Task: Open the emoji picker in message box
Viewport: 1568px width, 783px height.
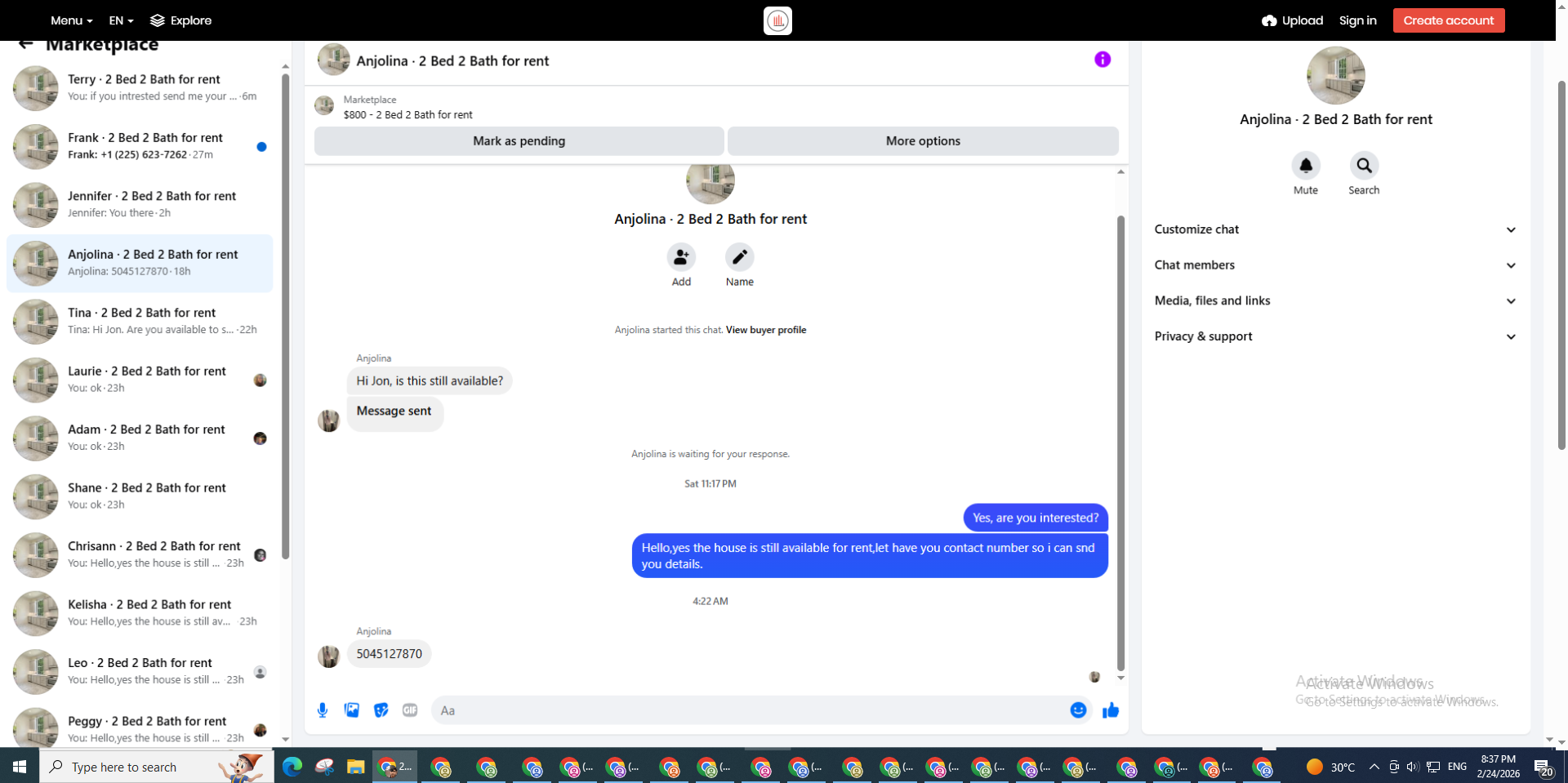Action: (1078, 710)
